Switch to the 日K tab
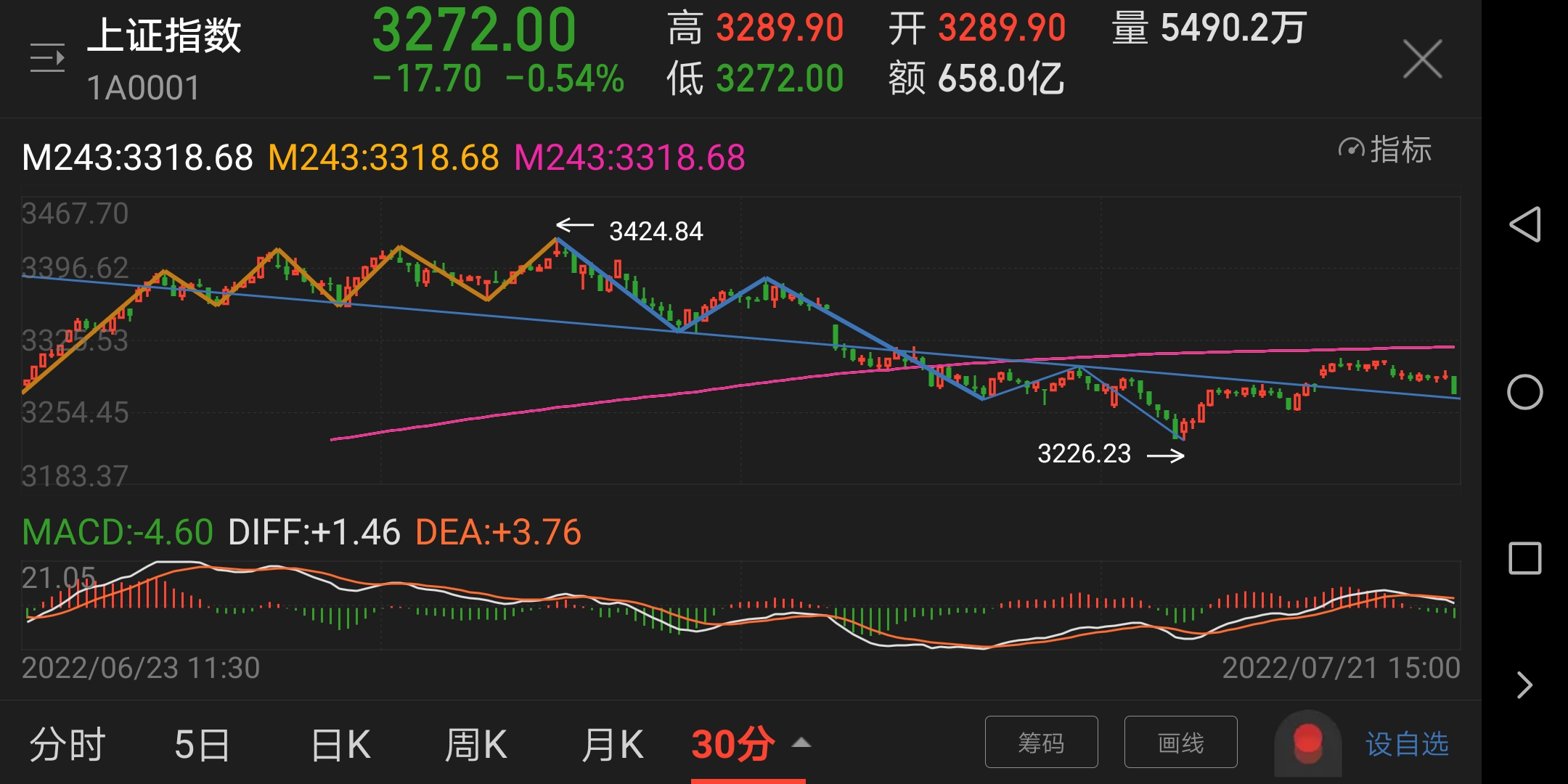 coord(340,745)
